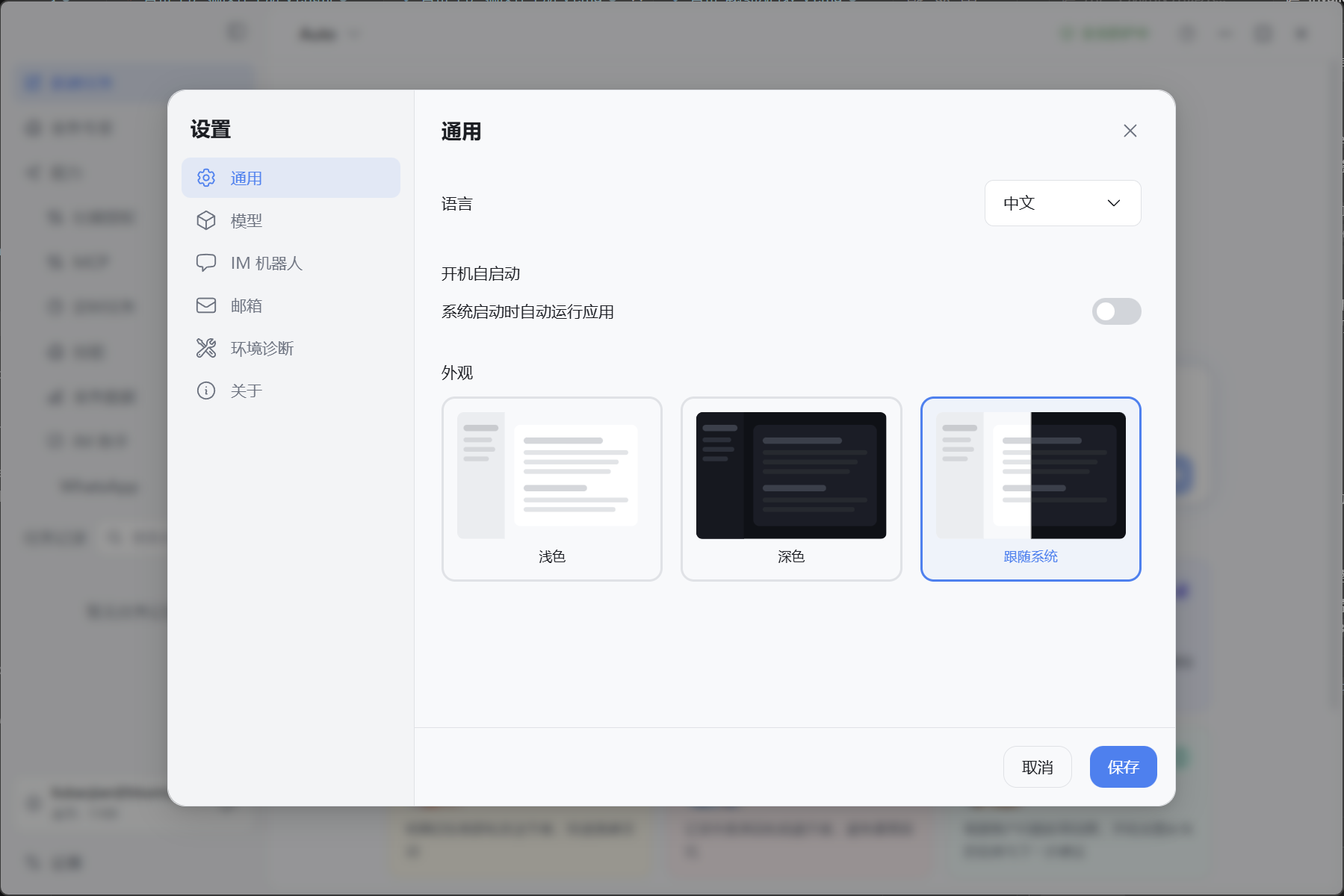Click the 开机自启动 section label
1344x896 pixels.
(480, 274)
